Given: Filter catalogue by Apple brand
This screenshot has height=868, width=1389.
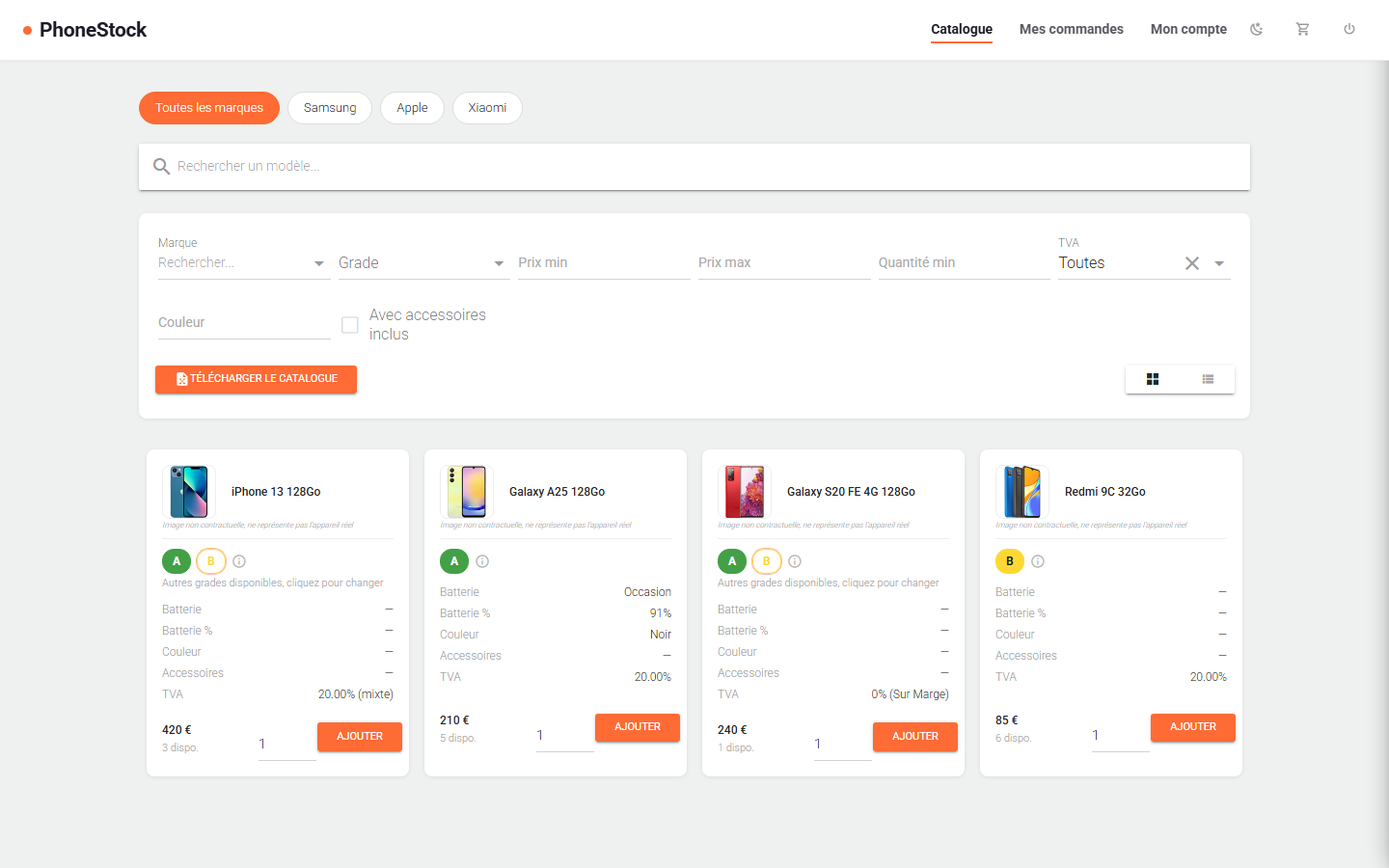Looking at the screenshot, I should pos(412,108).
